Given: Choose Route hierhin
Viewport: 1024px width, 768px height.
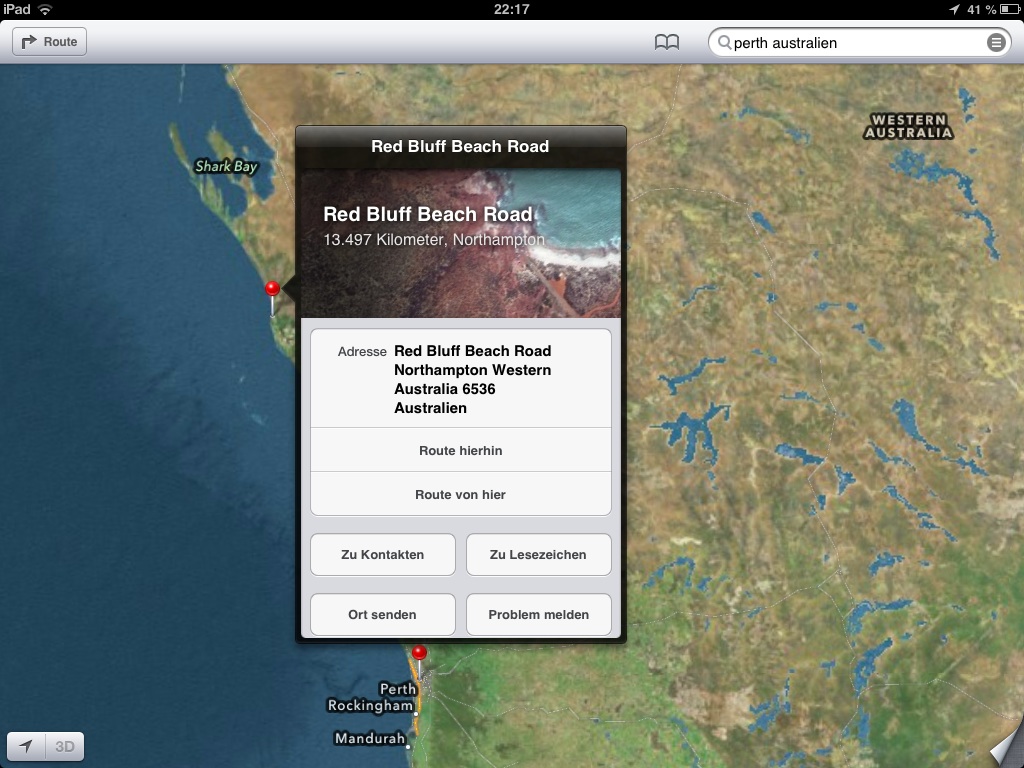Looking at the screenshot, I should pyautogui.click(x=461, y=451).
